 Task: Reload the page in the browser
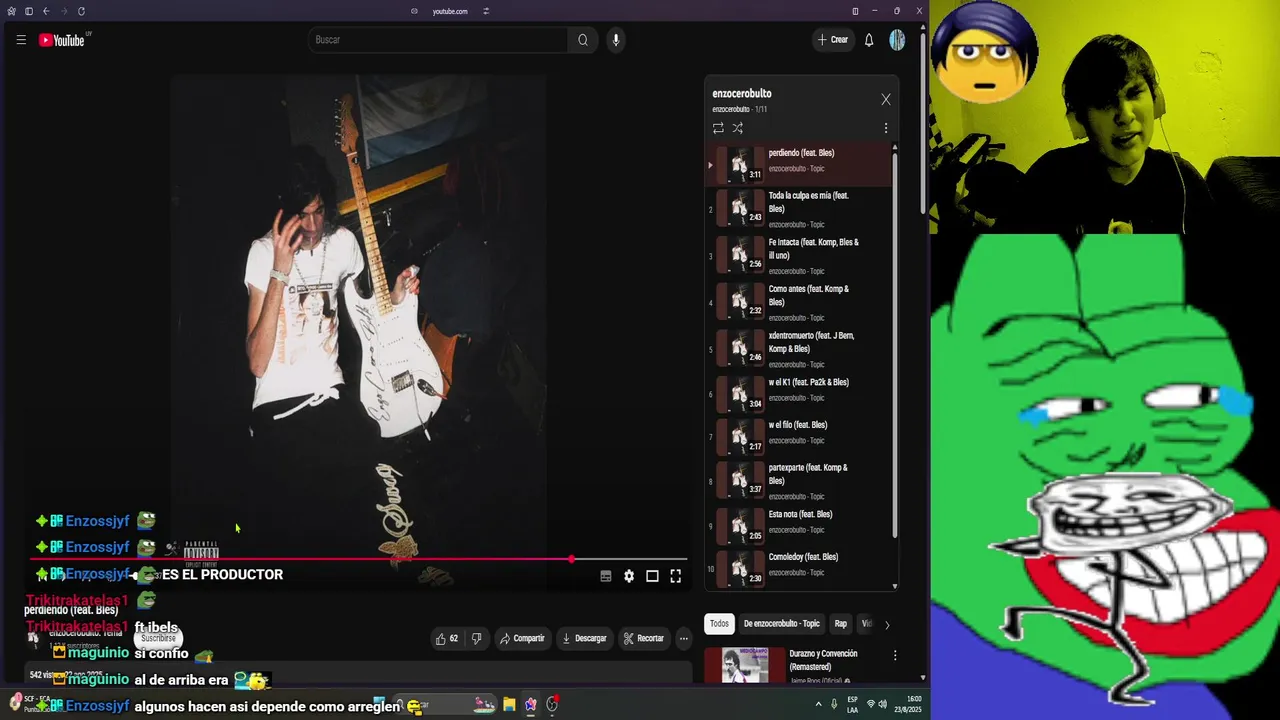click(81, 11)
